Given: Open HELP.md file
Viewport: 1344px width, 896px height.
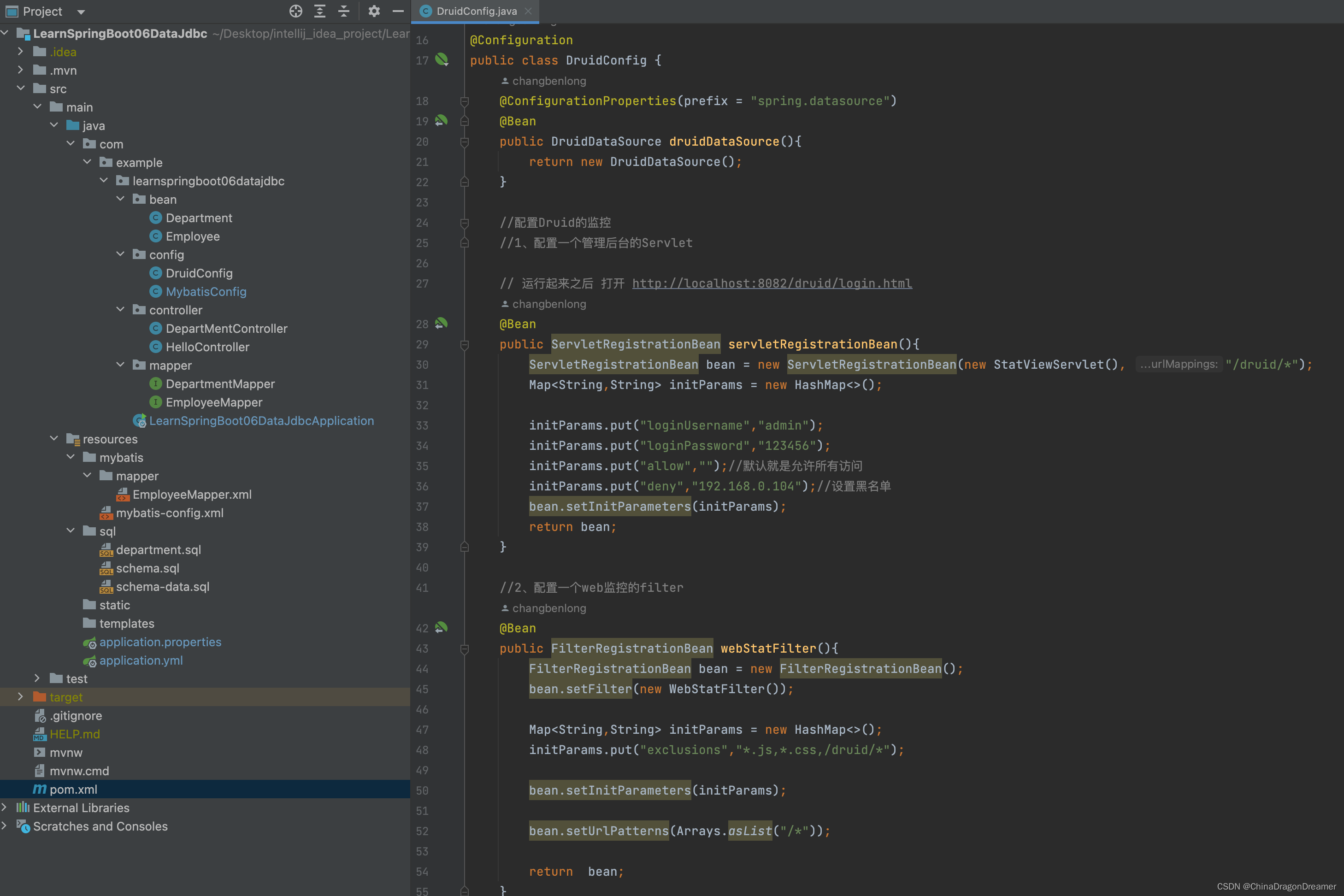Looking at the screenshot, I should click(74, 734).
